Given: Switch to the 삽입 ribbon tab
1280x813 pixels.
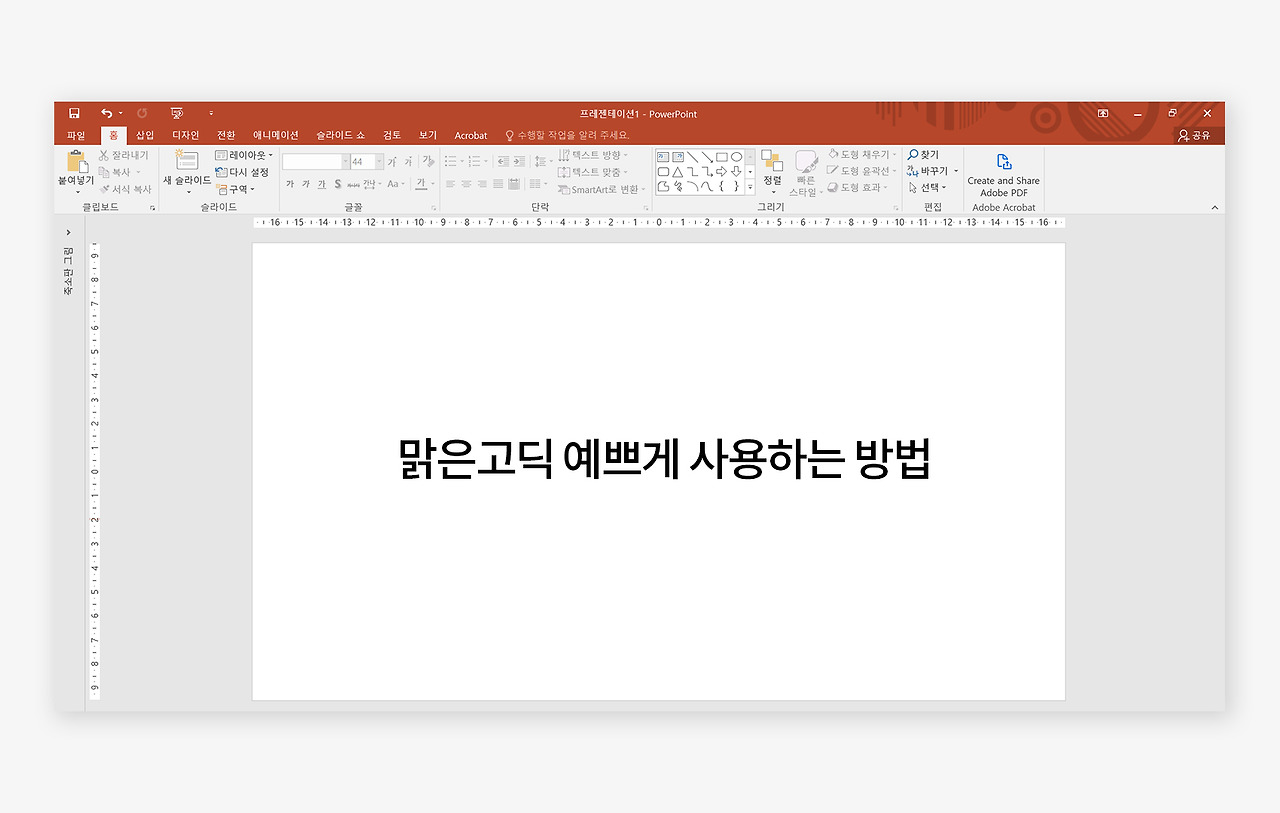Looking at the screenshot, I should [x=143, y=134].
